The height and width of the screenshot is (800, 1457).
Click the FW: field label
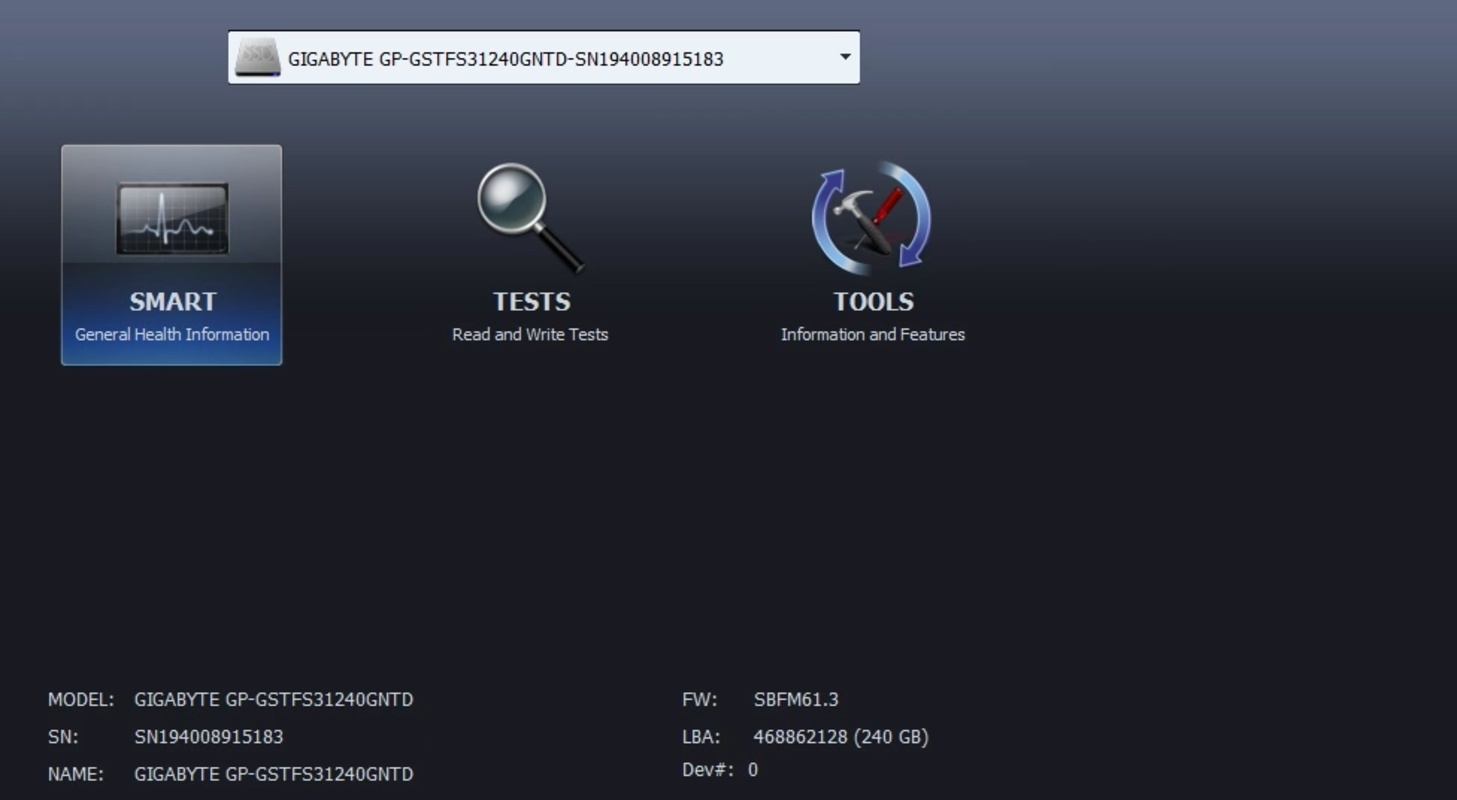pyautogui.click(x=700, y=700)
